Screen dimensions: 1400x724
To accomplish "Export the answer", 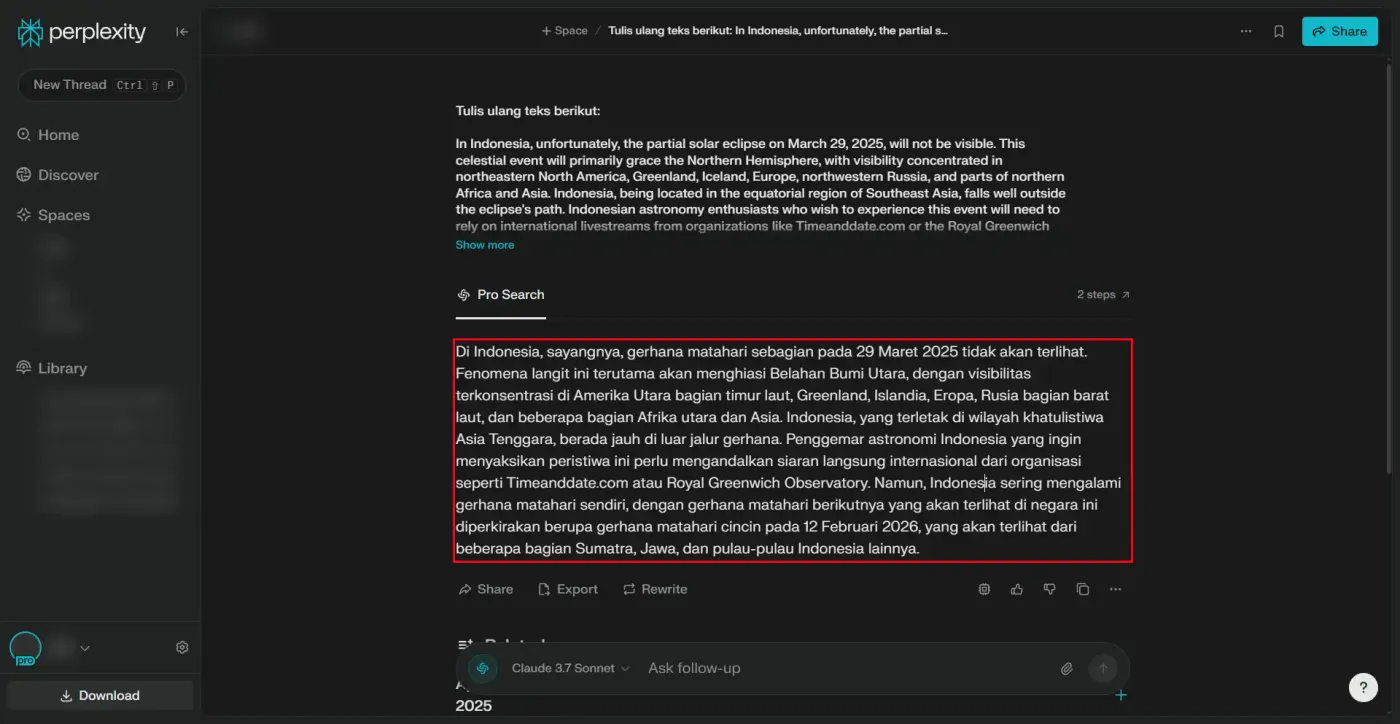I will [x=568, y=589].
